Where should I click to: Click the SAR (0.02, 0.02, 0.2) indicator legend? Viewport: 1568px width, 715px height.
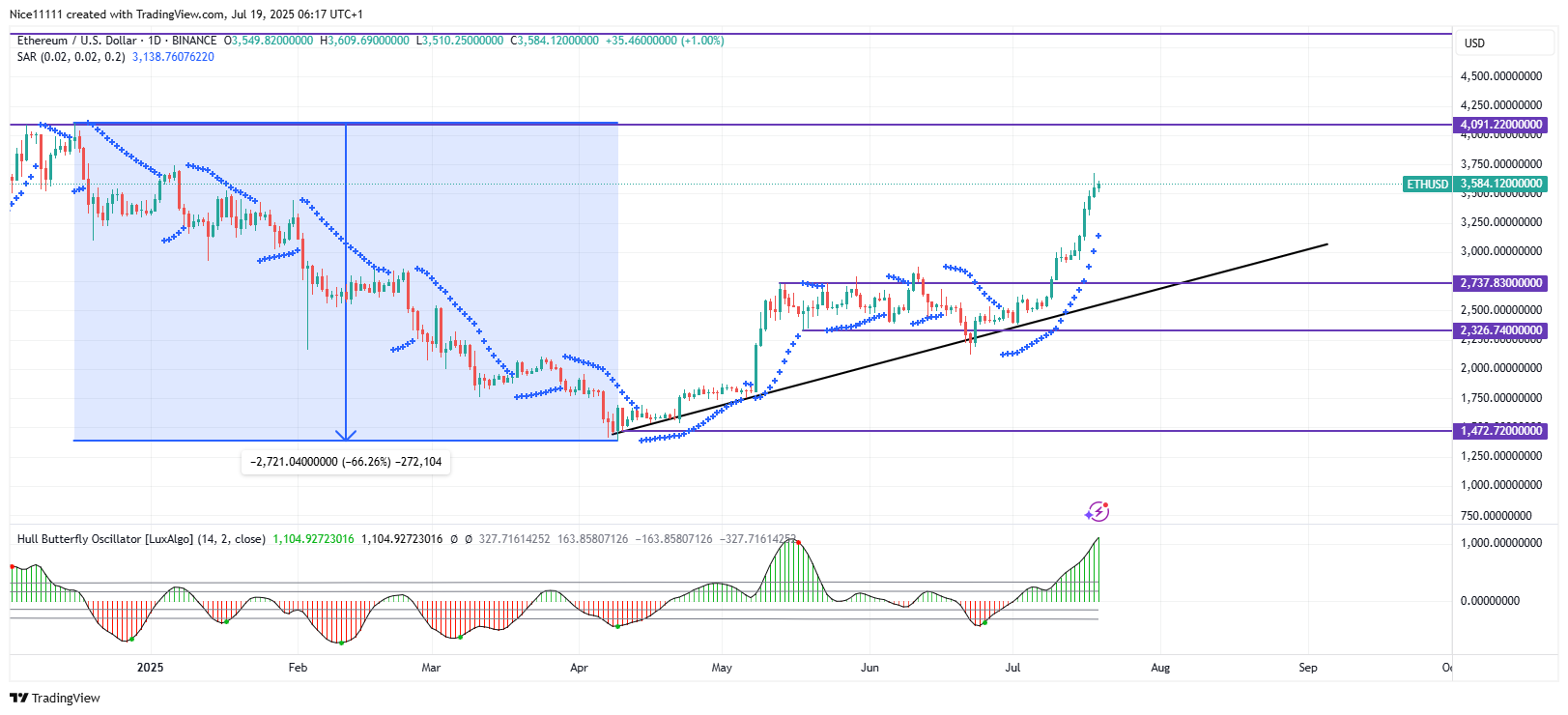(71, 57)
